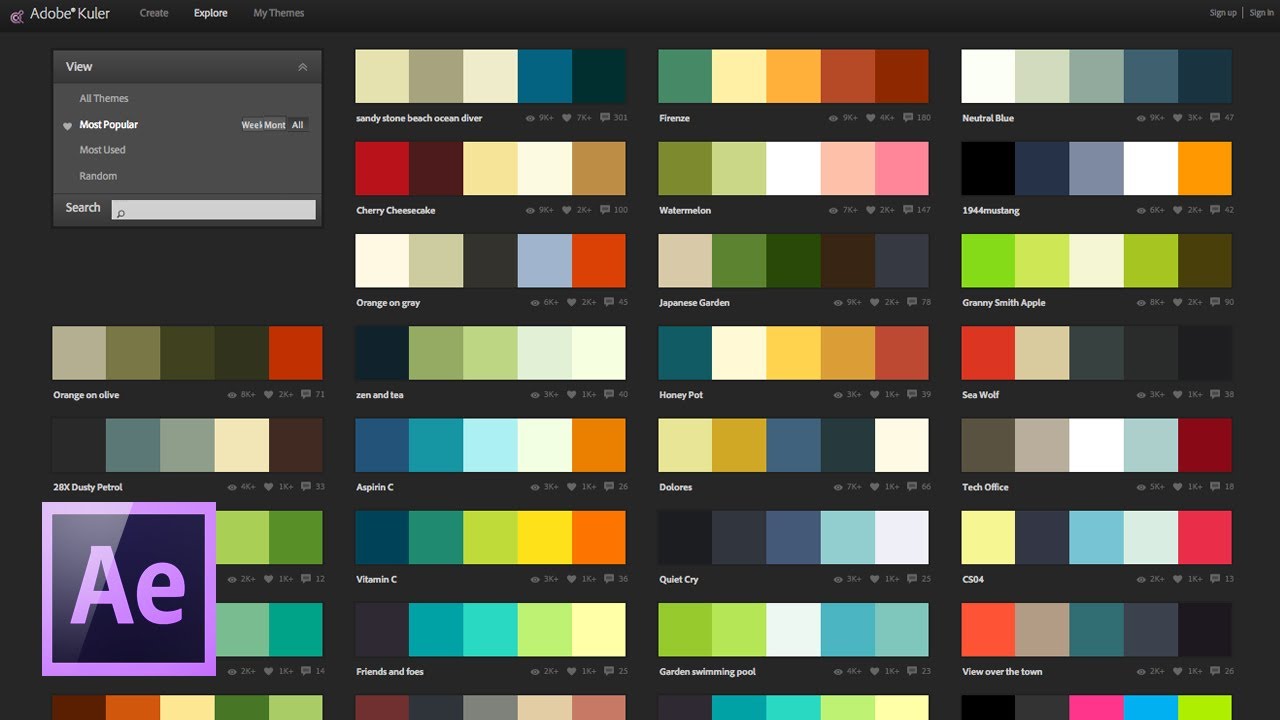The height and width of the screenshot is (720, 1280).
Task: Pick the white swatch in Watermelon theme
Action: point(793,168)
